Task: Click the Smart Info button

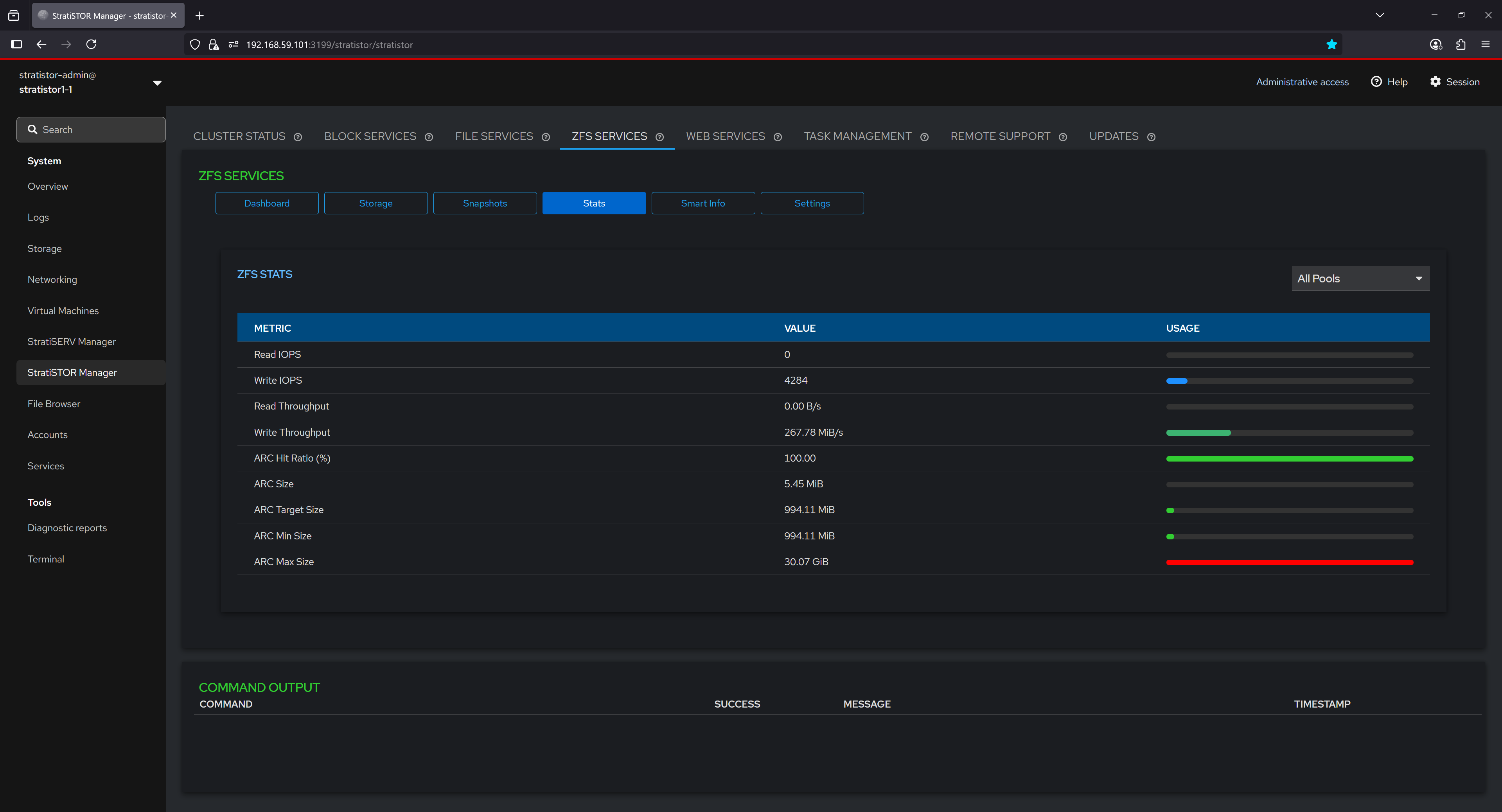Action: (702, 203)
